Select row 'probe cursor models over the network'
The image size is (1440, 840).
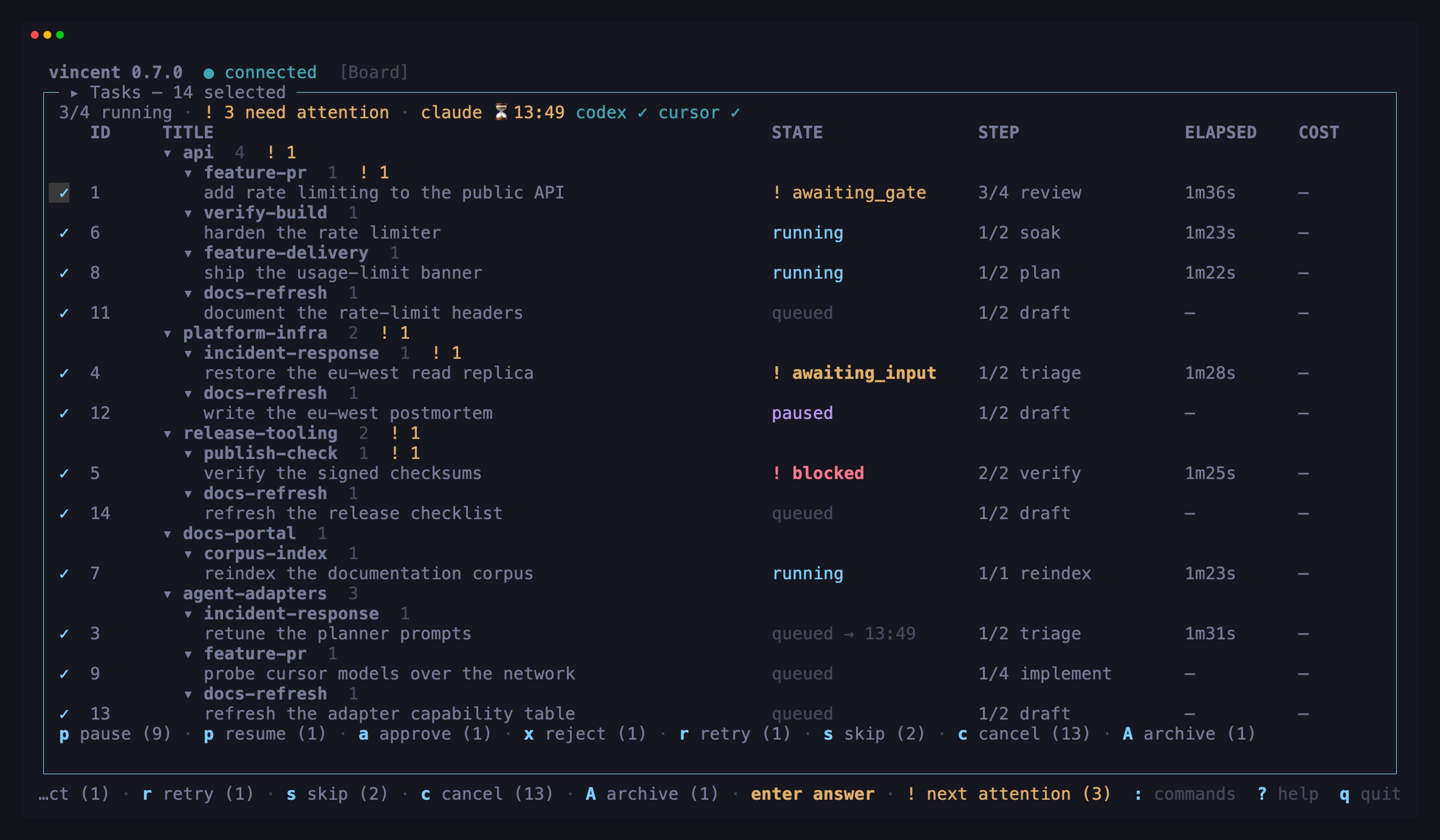[720, 674]
